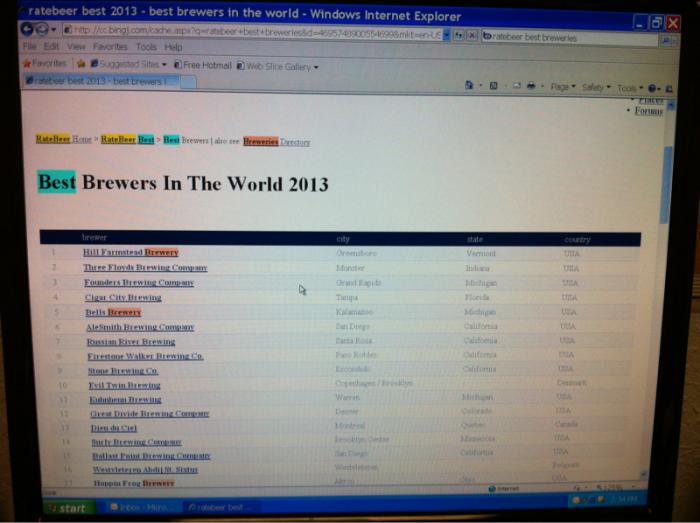
Task: Click the Print icon
Action: pos(531,86)
